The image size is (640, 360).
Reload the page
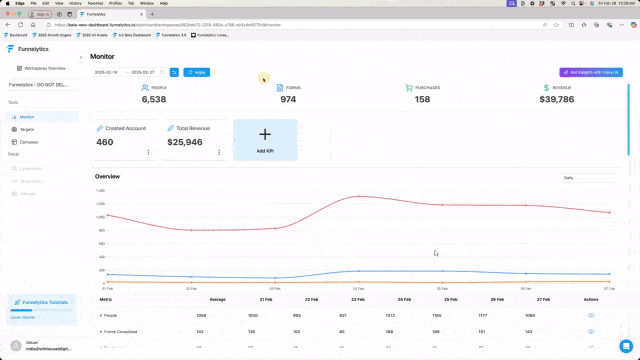[20, 25]
